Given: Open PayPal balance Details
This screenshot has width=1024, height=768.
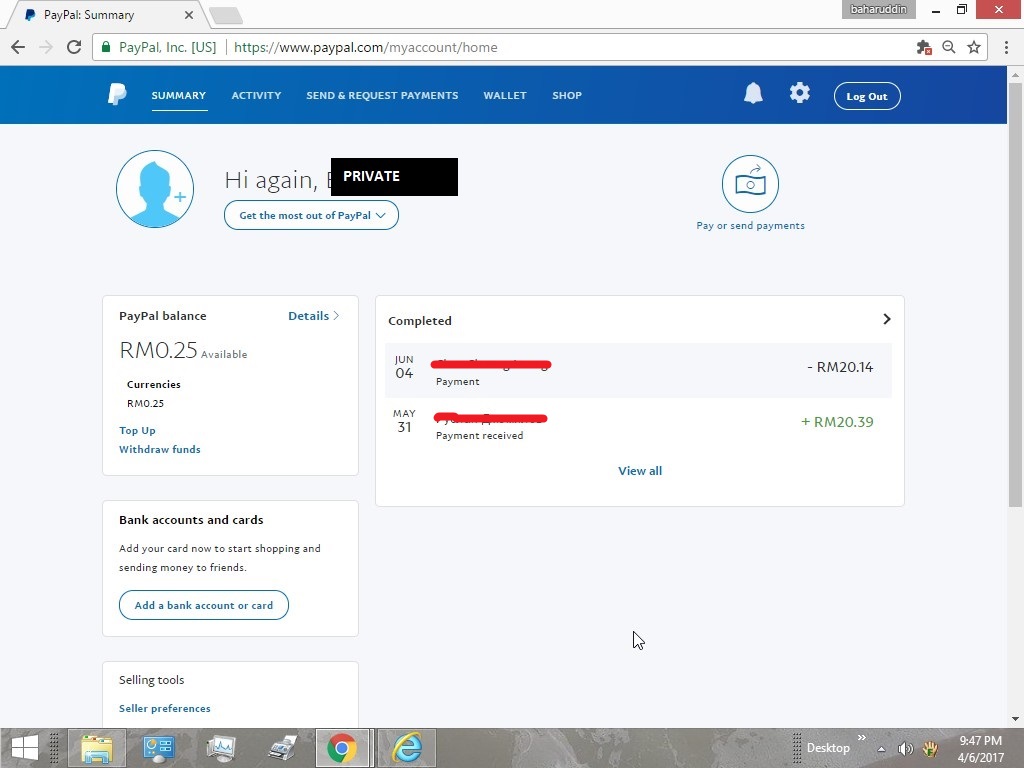Looking at the screenshot, I should pos(313,315).
